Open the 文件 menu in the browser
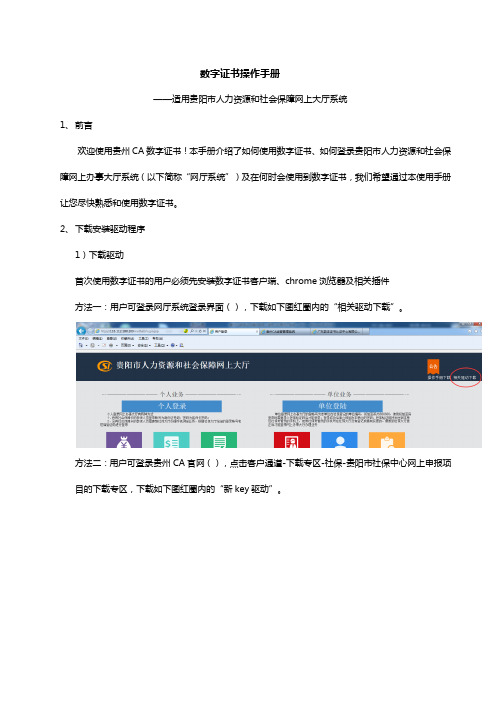 click(x=84, y=339)
